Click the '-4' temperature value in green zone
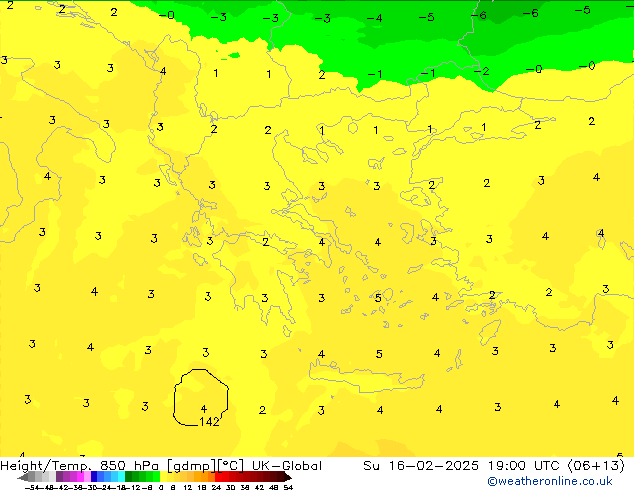 [374, 18]
